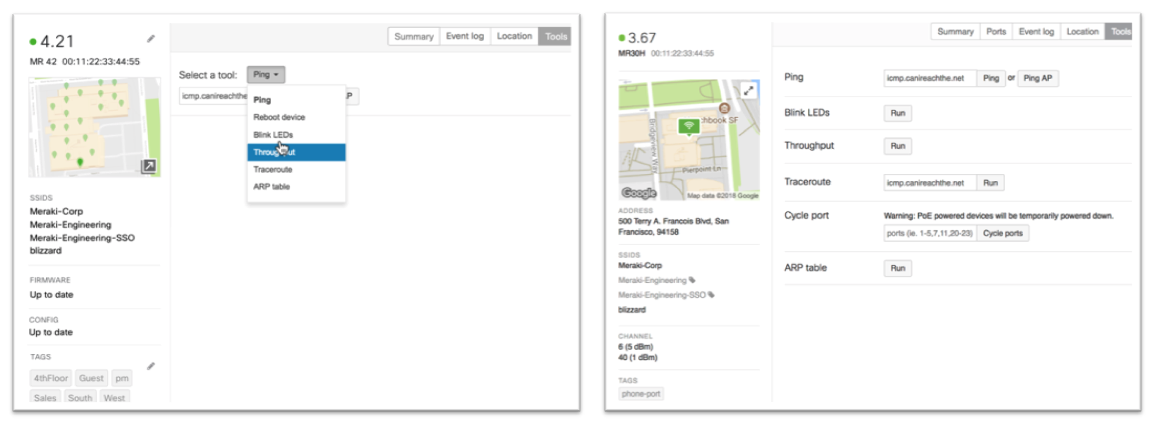Run the Blink LEDs tool

897,114
